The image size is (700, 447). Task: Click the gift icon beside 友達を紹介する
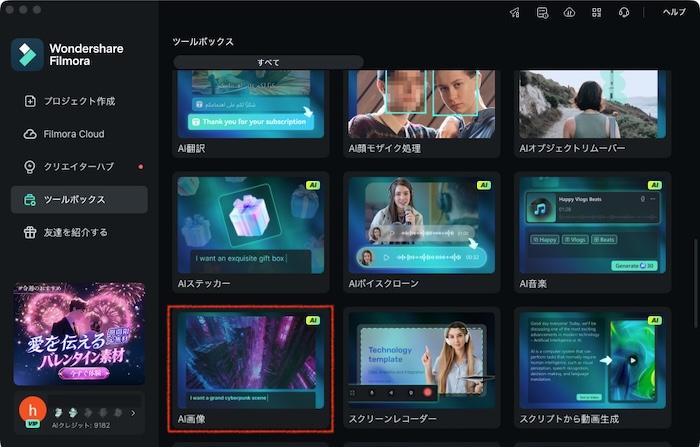30,232
